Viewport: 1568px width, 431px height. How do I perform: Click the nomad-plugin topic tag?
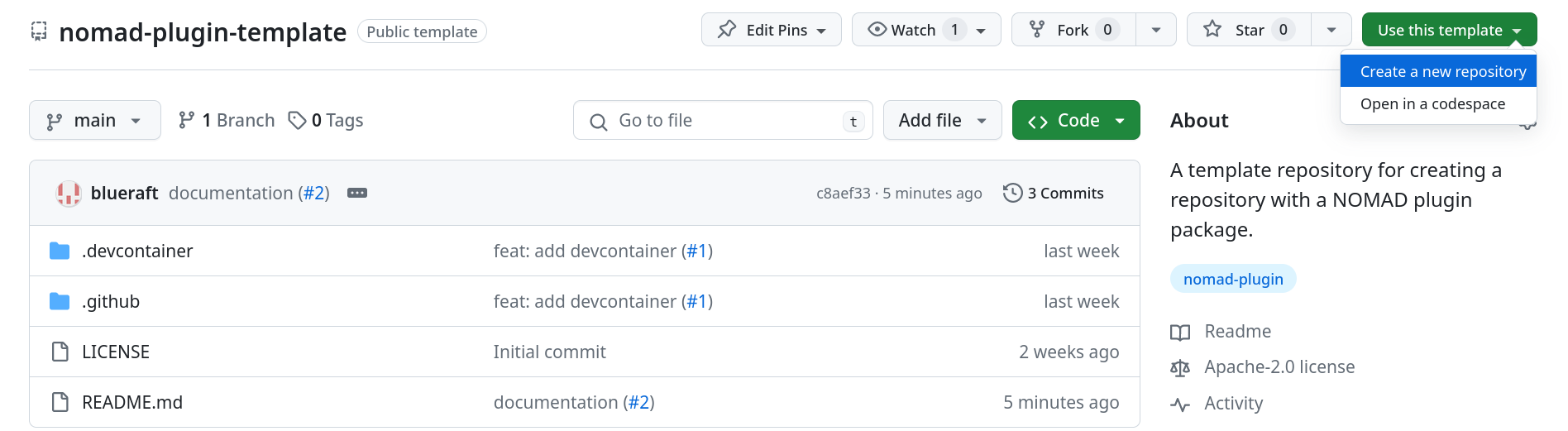pos(1232,280)
